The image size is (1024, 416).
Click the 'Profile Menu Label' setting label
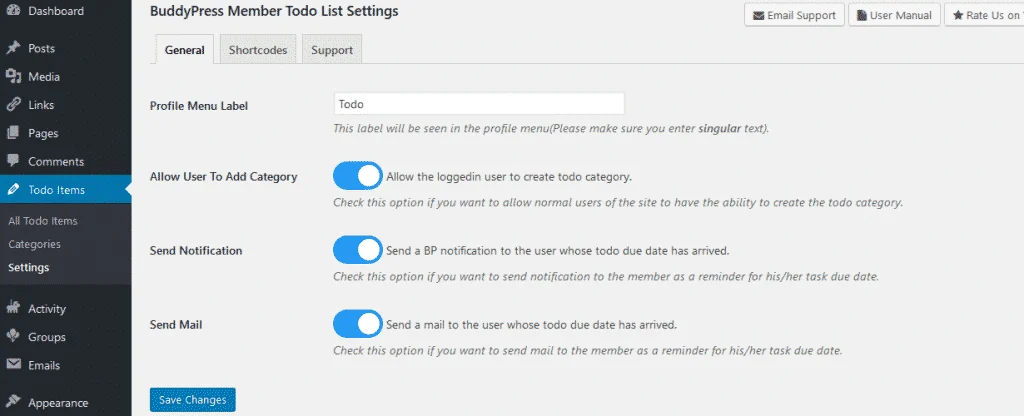pyautogui.click(x=199, y=106)
